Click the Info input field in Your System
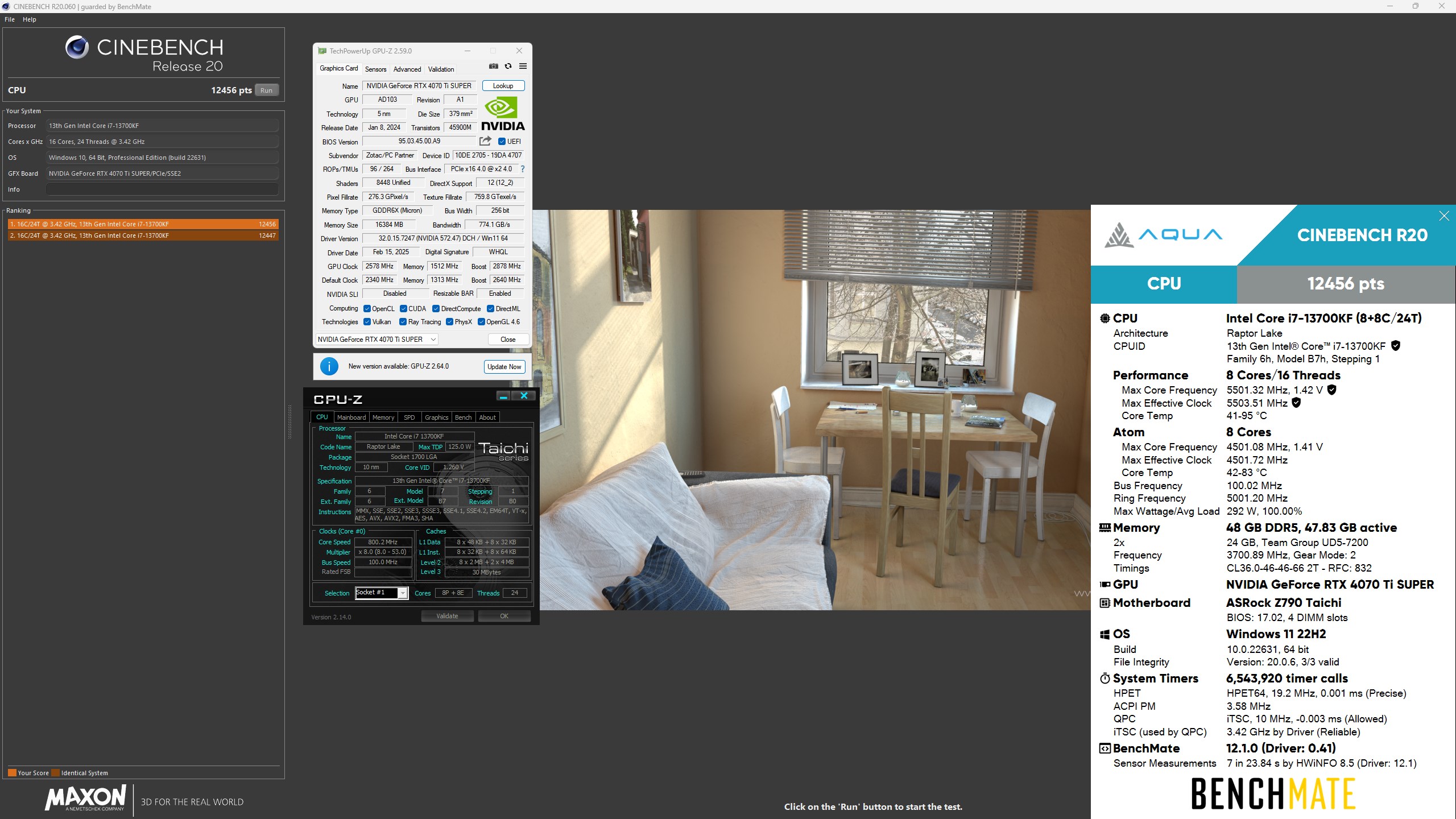 click(x=163, y=189)
